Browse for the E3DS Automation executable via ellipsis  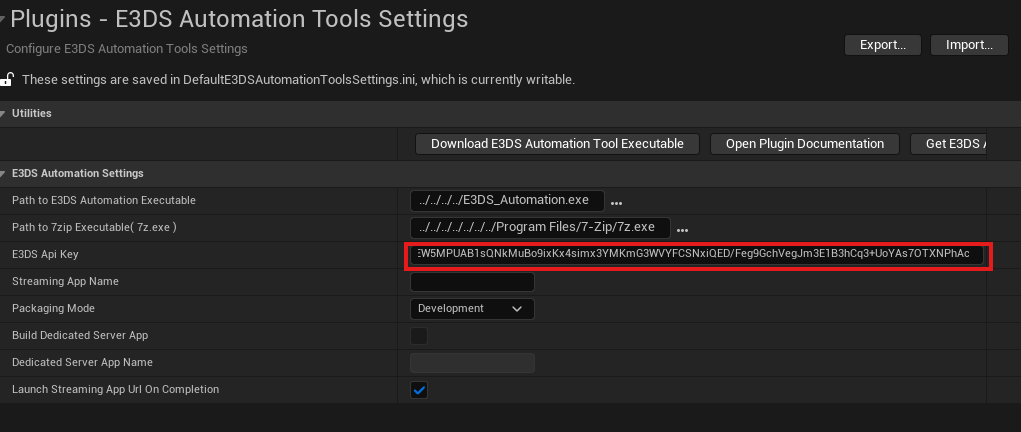click(x=617, y=202)
